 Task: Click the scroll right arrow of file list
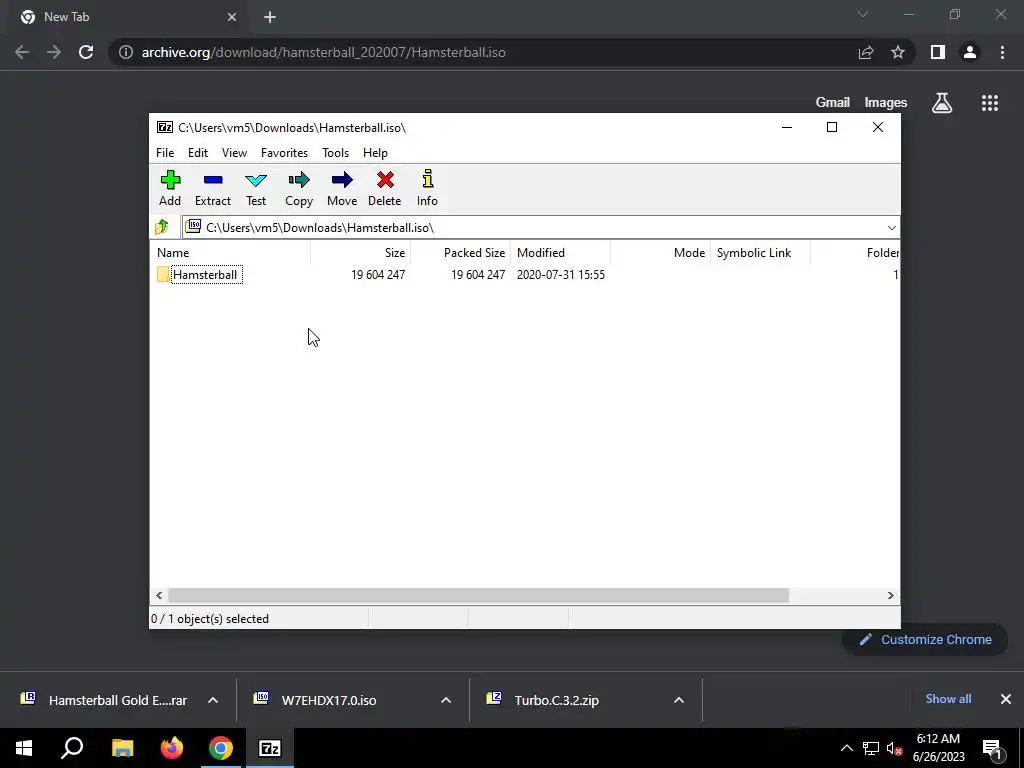pos(891,596)
